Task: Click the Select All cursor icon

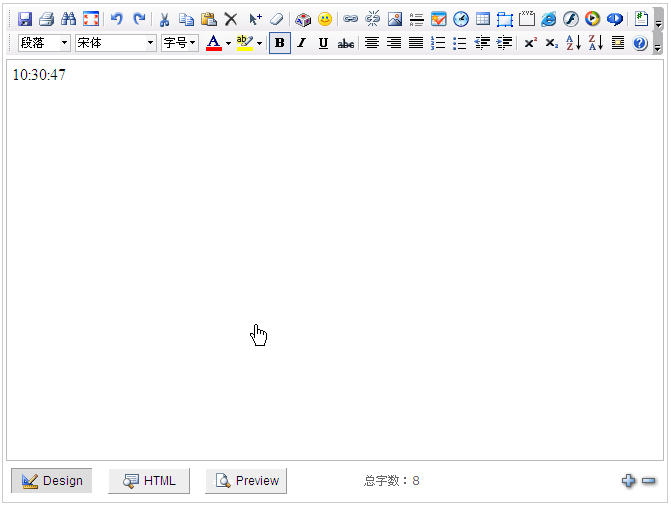Action: pos(255,19)
